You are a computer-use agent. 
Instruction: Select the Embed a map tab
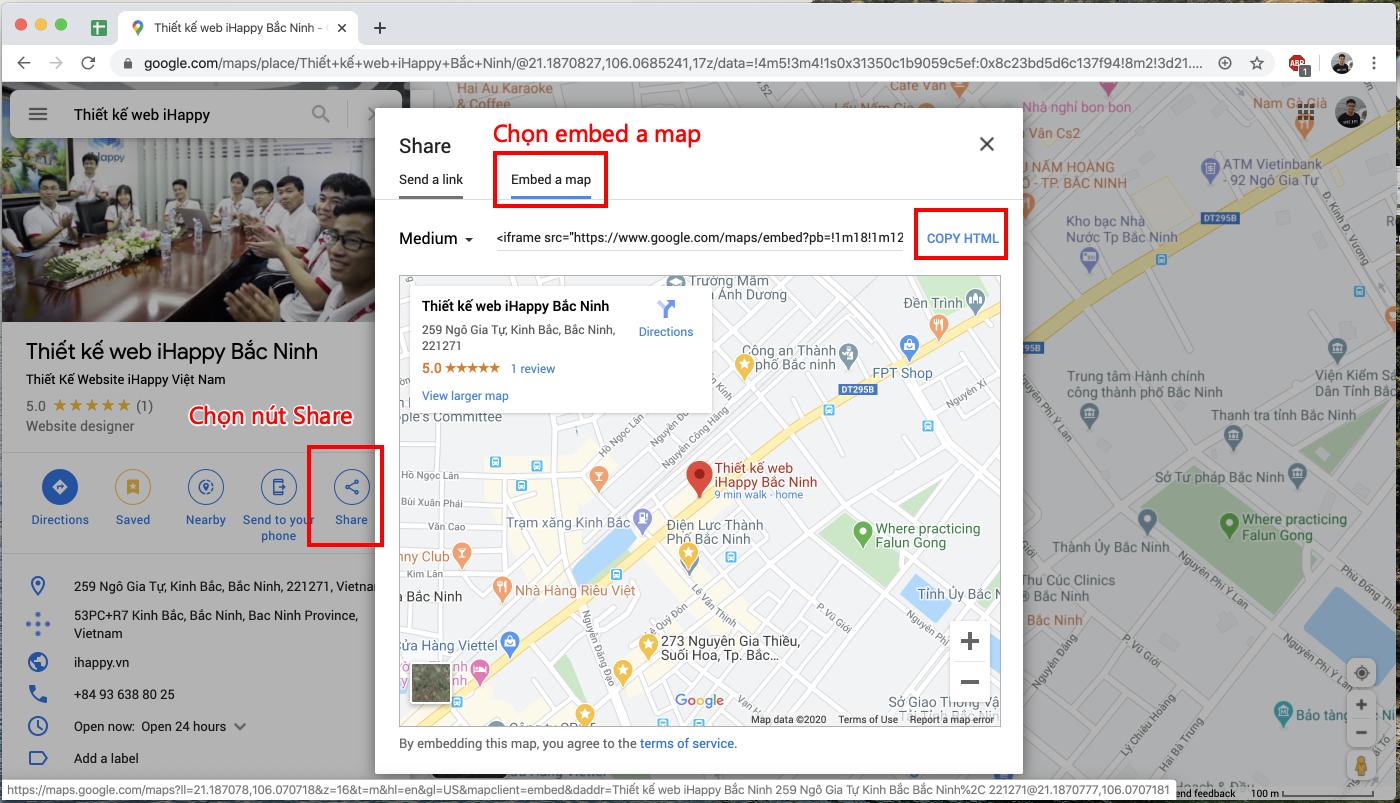551,180
